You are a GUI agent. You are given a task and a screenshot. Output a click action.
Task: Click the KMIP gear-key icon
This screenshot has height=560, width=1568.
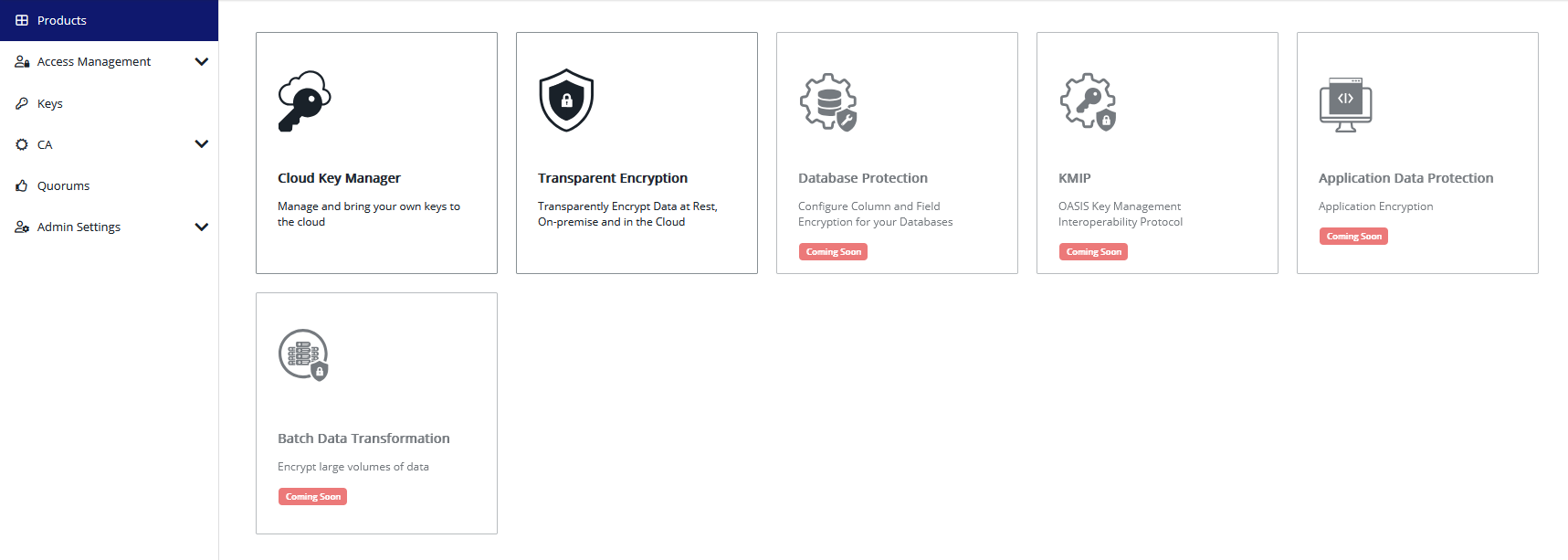click(1089, 101)
